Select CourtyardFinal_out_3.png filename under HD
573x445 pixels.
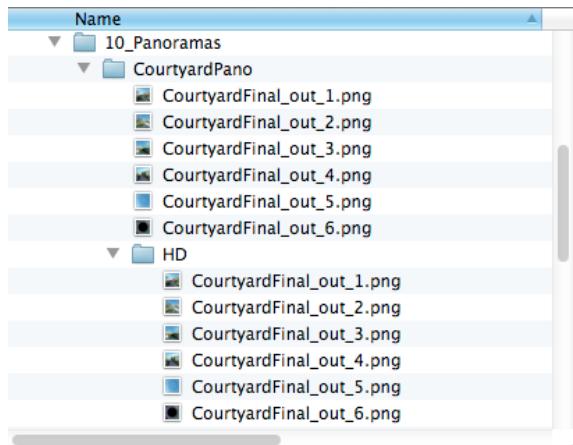point(296,334)
